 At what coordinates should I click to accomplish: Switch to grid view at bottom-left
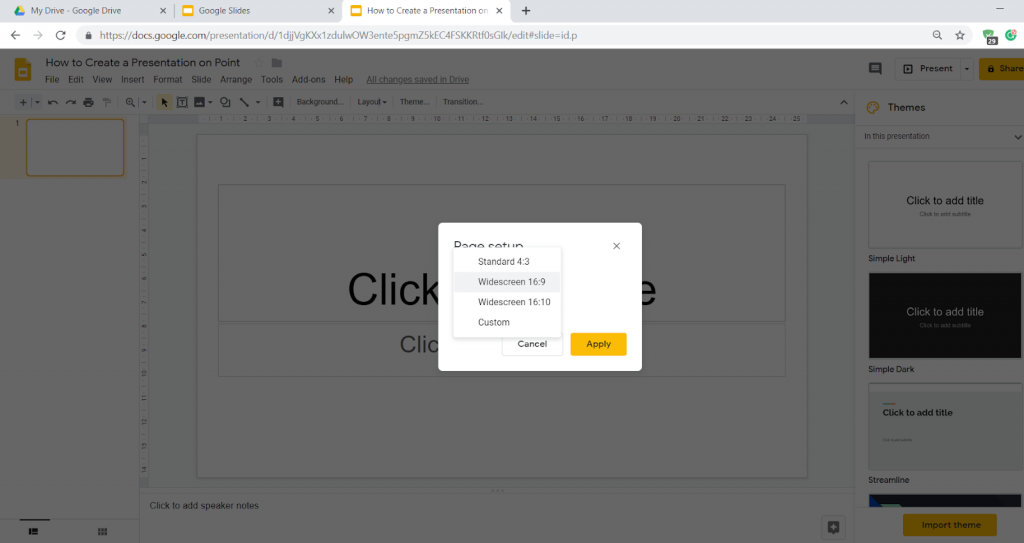point(102,531)
